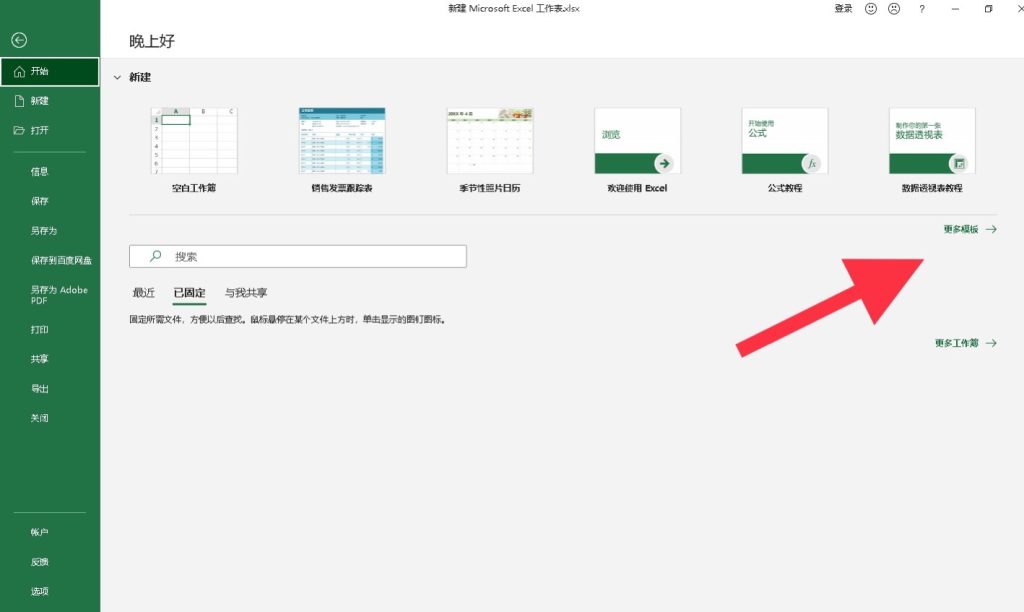Open the 更多模板 link
The height and width of the screenshot is (612, 1024).
click(x=961, y=229)
